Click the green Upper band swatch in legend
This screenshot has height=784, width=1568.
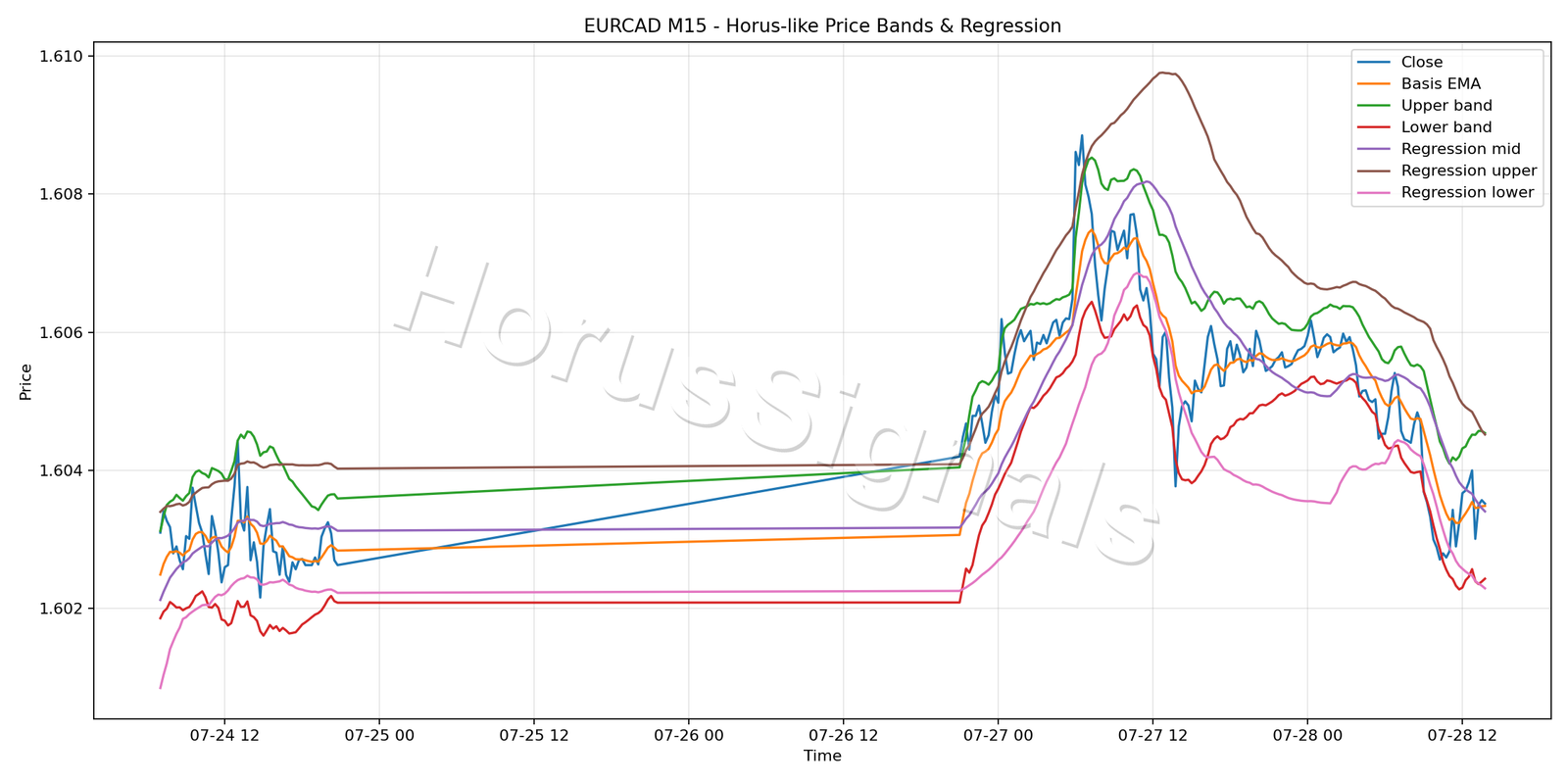(x=1373, y=106)
